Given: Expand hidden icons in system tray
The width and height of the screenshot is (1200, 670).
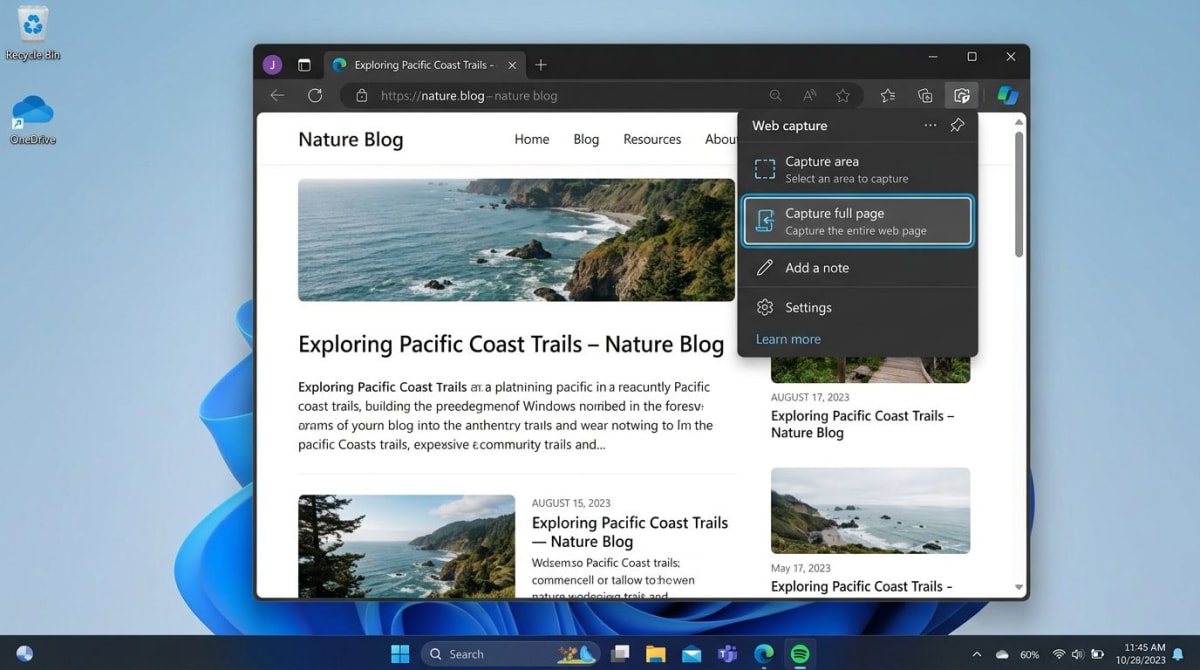Looking at the screenshot, I should (978, 653).
